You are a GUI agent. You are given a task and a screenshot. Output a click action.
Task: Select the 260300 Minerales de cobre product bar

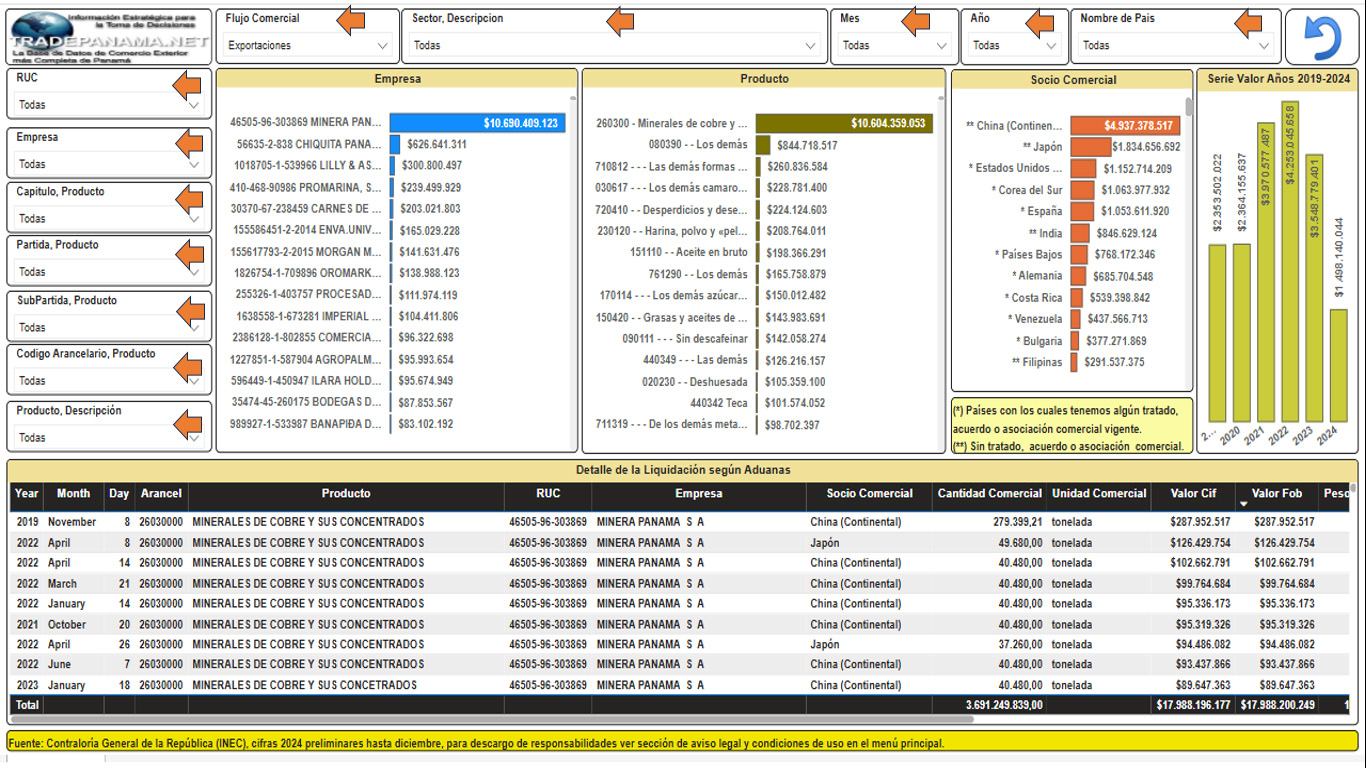(844, 124)
